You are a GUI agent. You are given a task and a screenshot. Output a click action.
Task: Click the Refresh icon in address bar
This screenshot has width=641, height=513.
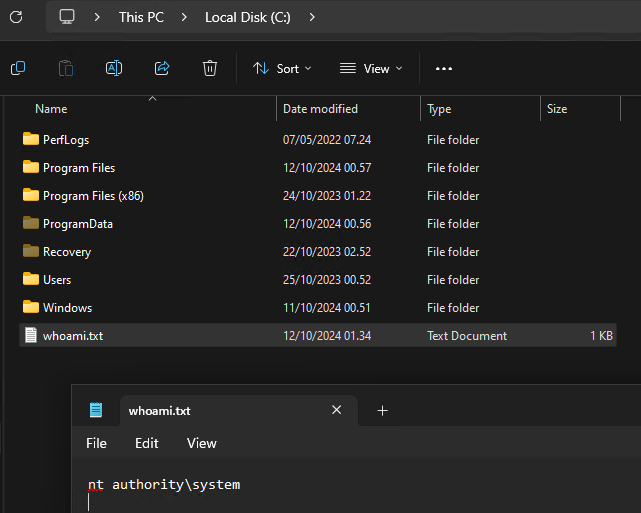(16, 17)
